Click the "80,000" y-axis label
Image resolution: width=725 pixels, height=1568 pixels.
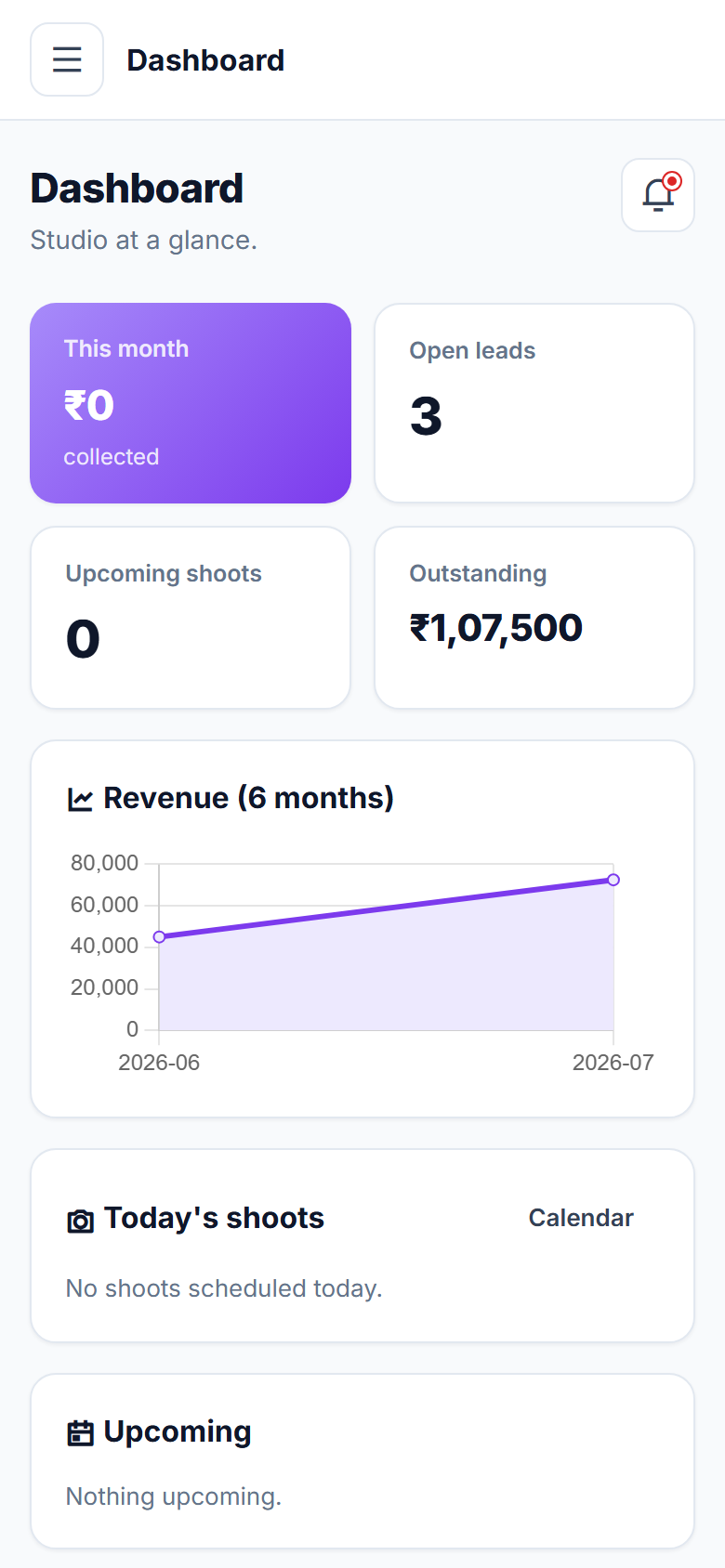pos(104,863)
